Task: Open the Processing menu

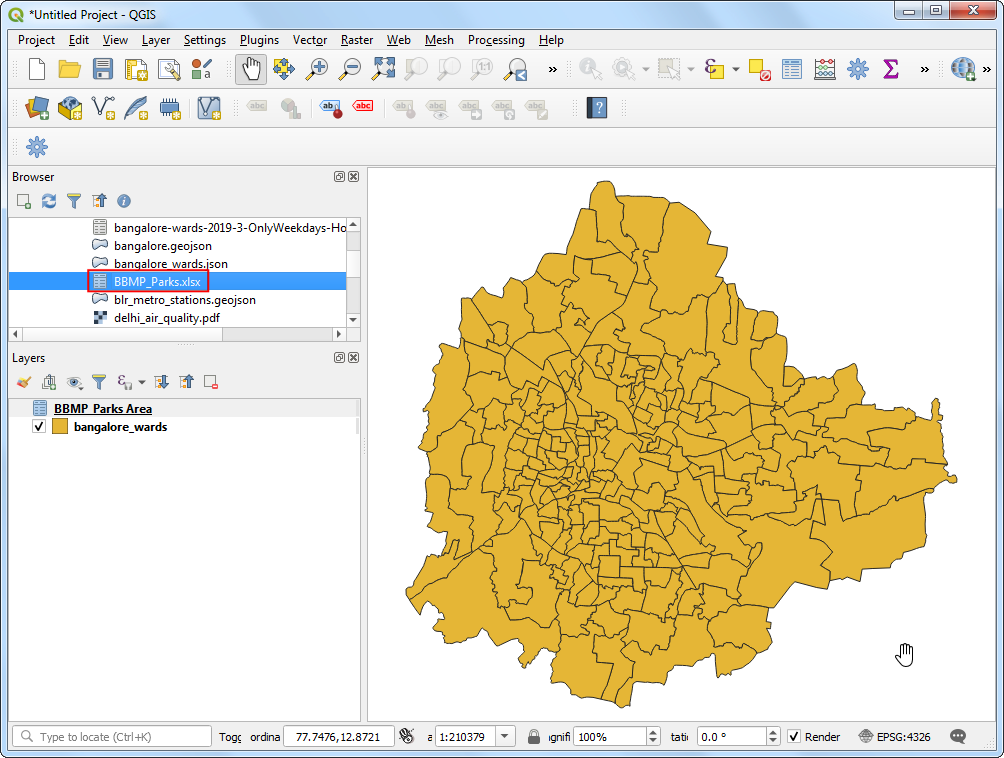Action: [x=496, y=40]
